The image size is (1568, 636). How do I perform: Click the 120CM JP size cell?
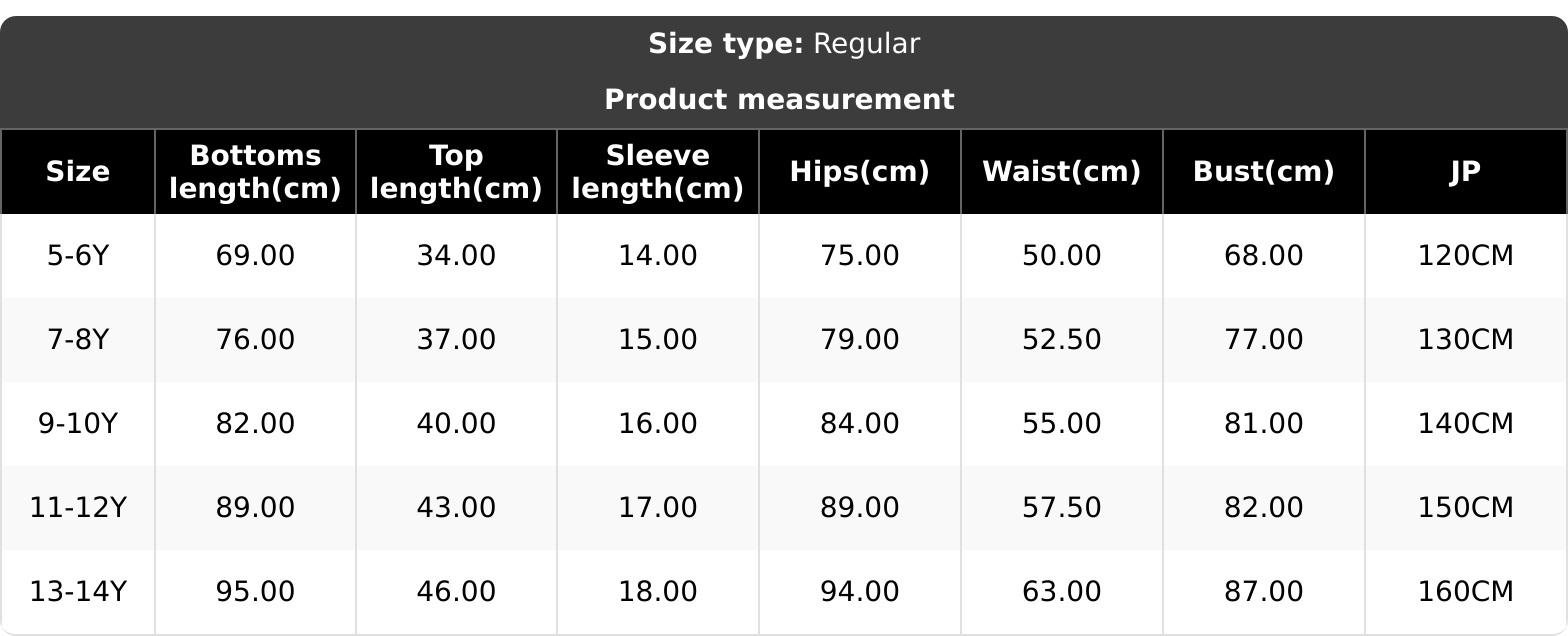point(1465,256)
